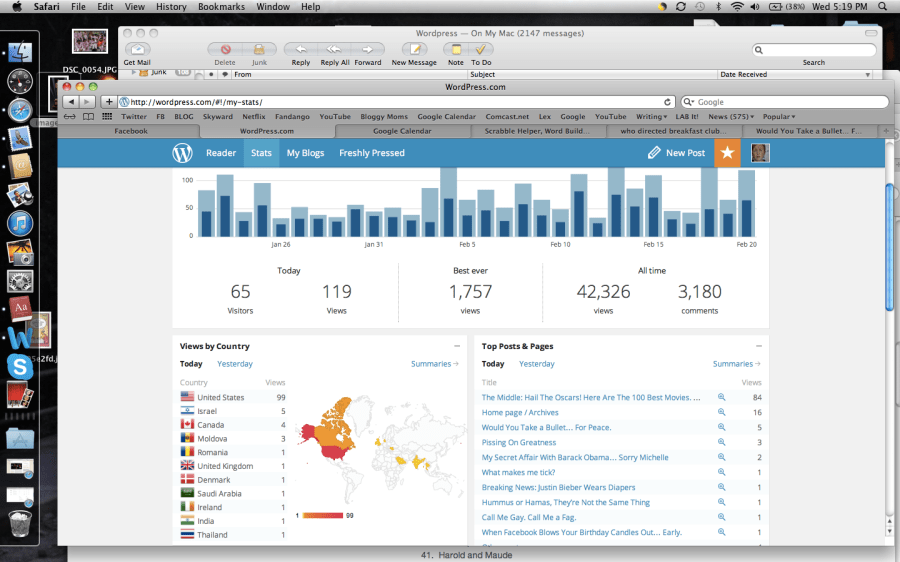Open the Bookmarks menu in the menu bar
Viewport: 900px width, 562px height.
pyautogui.click(x=220, y=7)
